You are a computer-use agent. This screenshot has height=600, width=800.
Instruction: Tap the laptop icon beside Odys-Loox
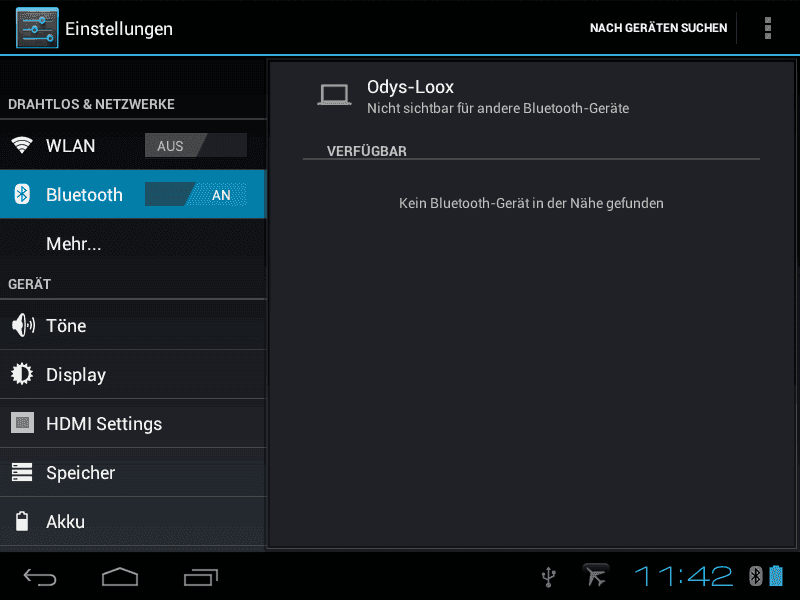tap(334, 95)
